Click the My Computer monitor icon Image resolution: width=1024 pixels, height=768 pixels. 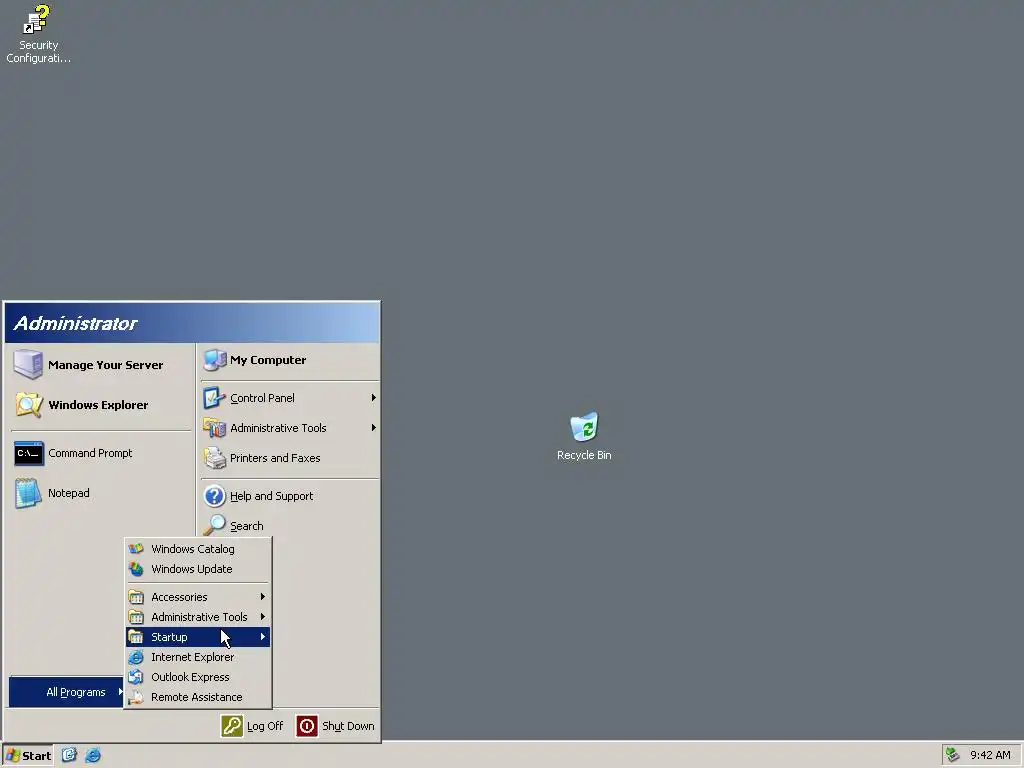point(214,360)
